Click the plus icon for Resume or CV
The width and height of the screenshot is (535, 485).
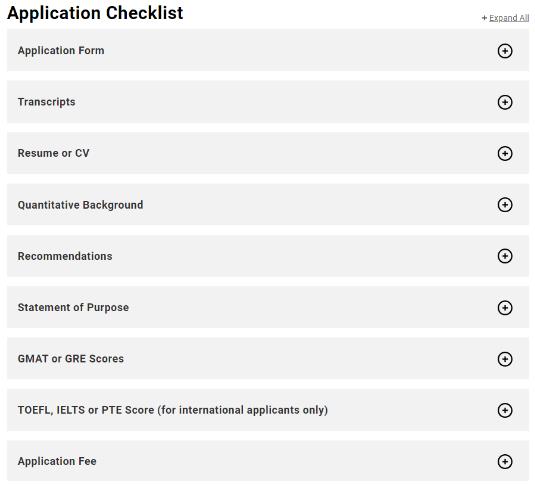[505, 153]
